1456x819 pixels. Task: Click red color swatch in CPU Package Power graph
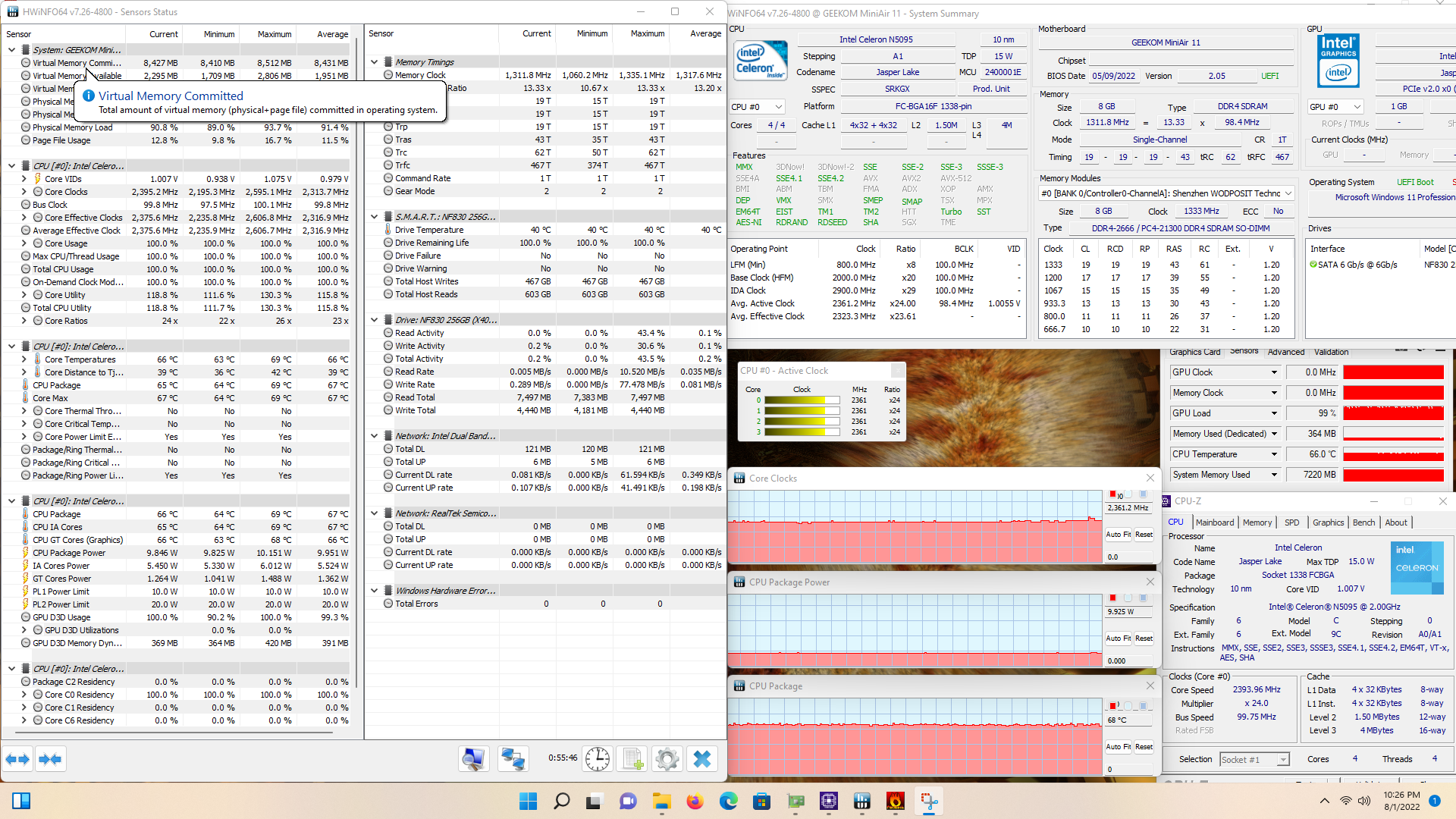[1112, 598]
